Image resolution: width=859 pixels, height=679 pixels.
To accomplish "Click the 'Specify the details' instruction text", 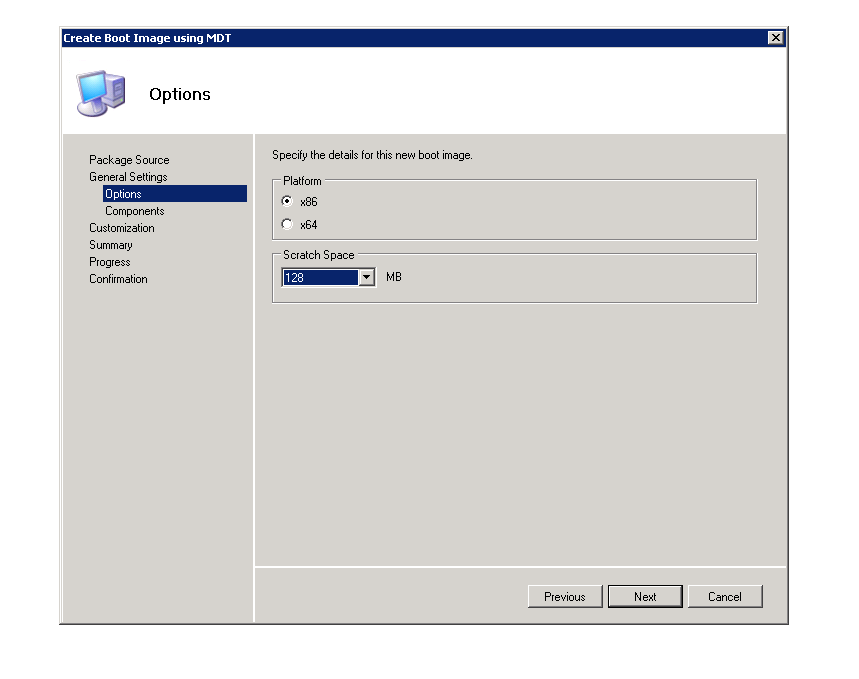I will [x=372, y=155].
